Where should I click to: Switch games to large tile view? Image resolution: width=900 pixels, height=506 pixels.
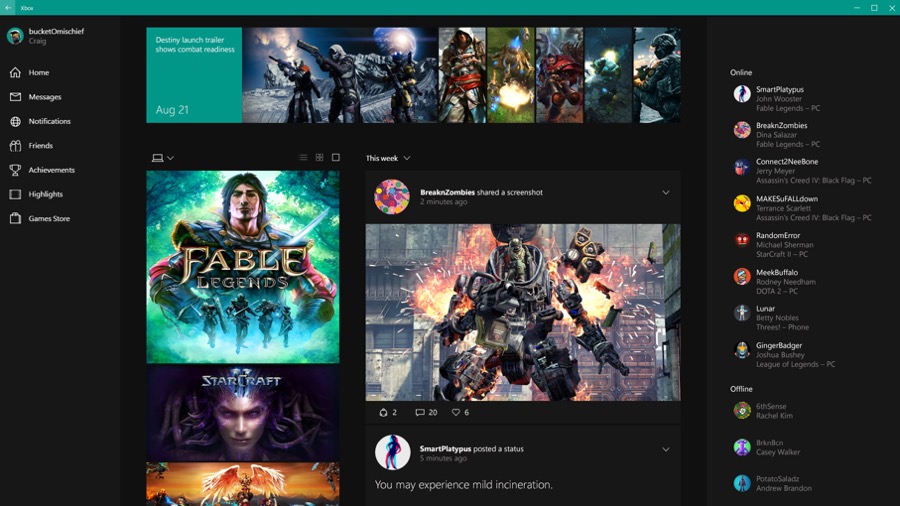(x=336, y=157)
